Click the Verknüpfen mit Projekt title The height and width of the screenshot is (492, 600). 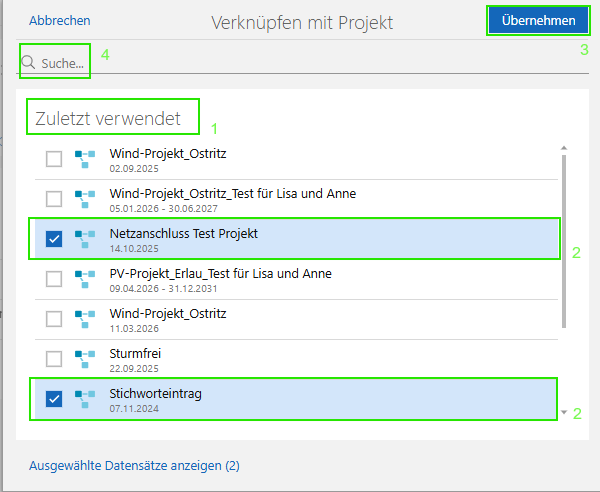(x=302, y=23)
